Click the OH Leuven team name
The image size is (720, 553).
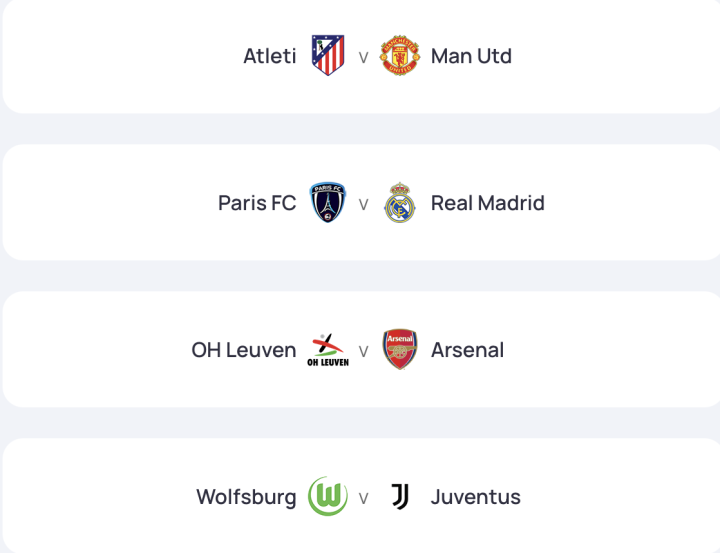(244, 350)
